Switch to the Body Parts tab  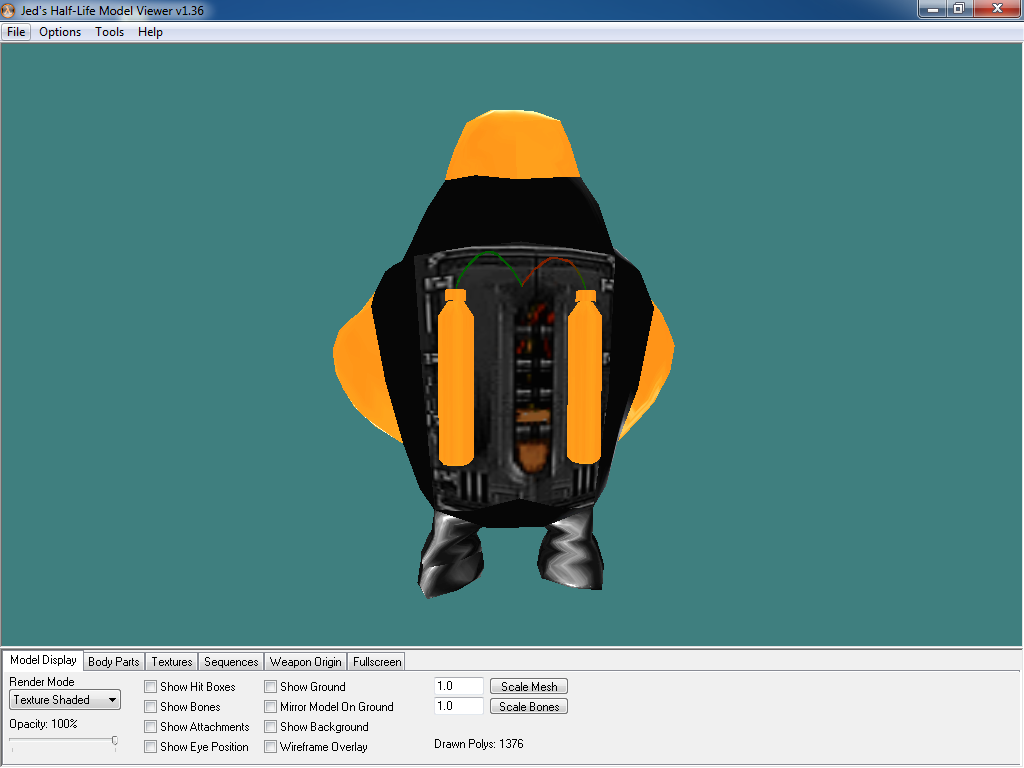(x=114, y=662)
